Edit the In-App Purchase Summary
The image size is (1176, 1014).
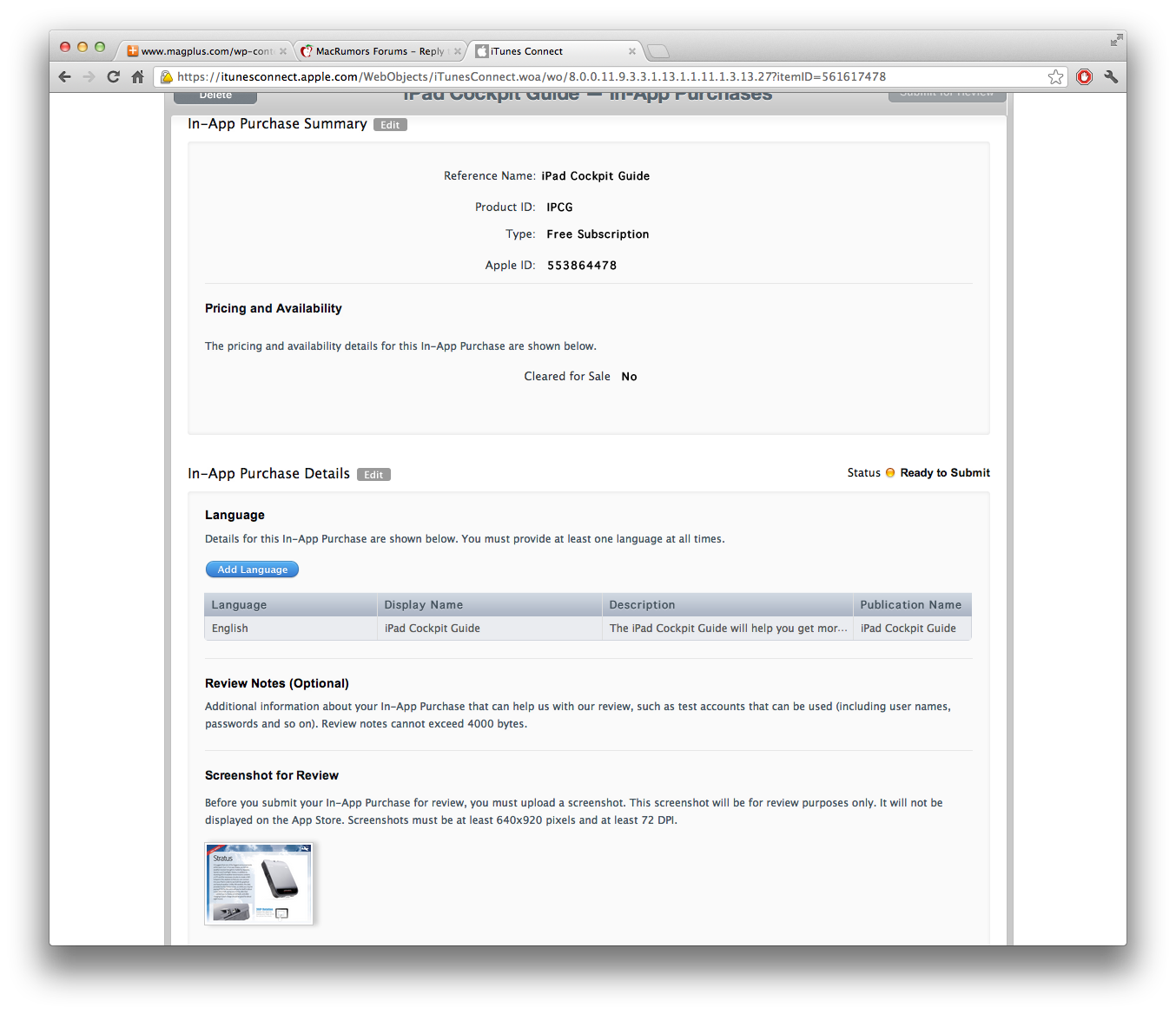point(390,125)
